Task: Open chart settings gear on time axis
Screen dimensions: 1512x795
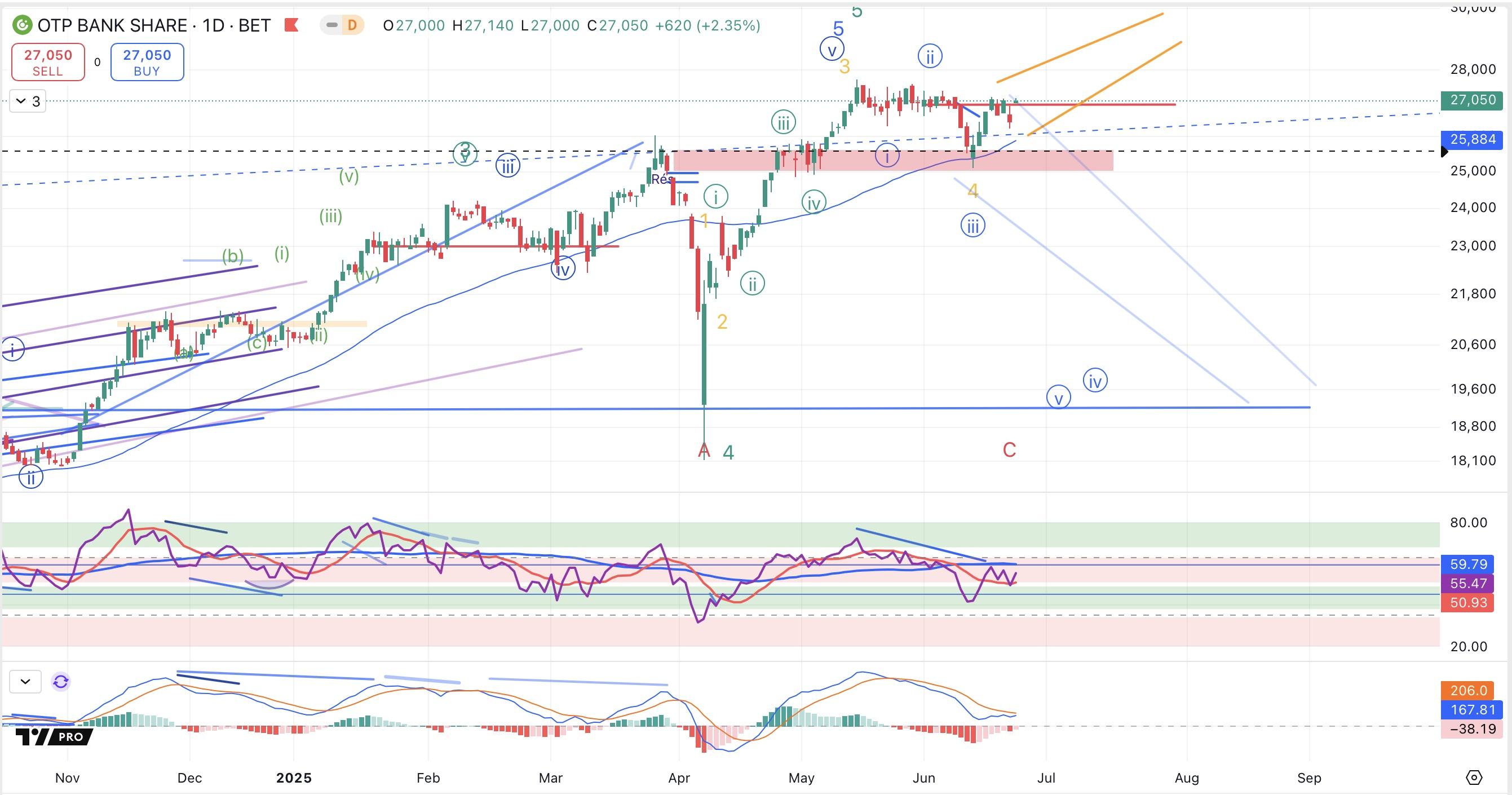Action: point(1474,778)
